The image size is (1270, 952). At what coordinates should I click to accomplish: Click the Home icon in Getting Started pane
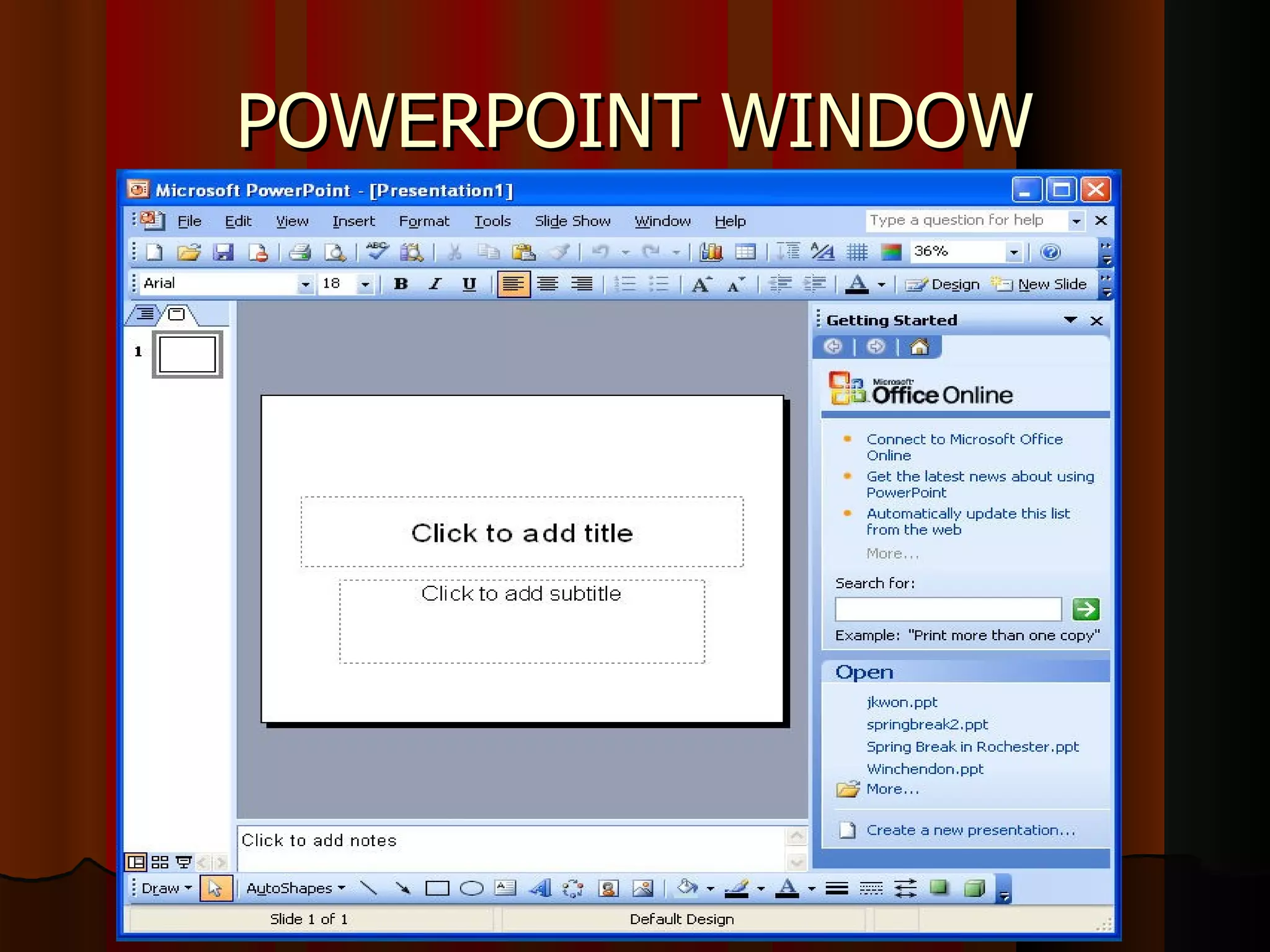(919, 346)
